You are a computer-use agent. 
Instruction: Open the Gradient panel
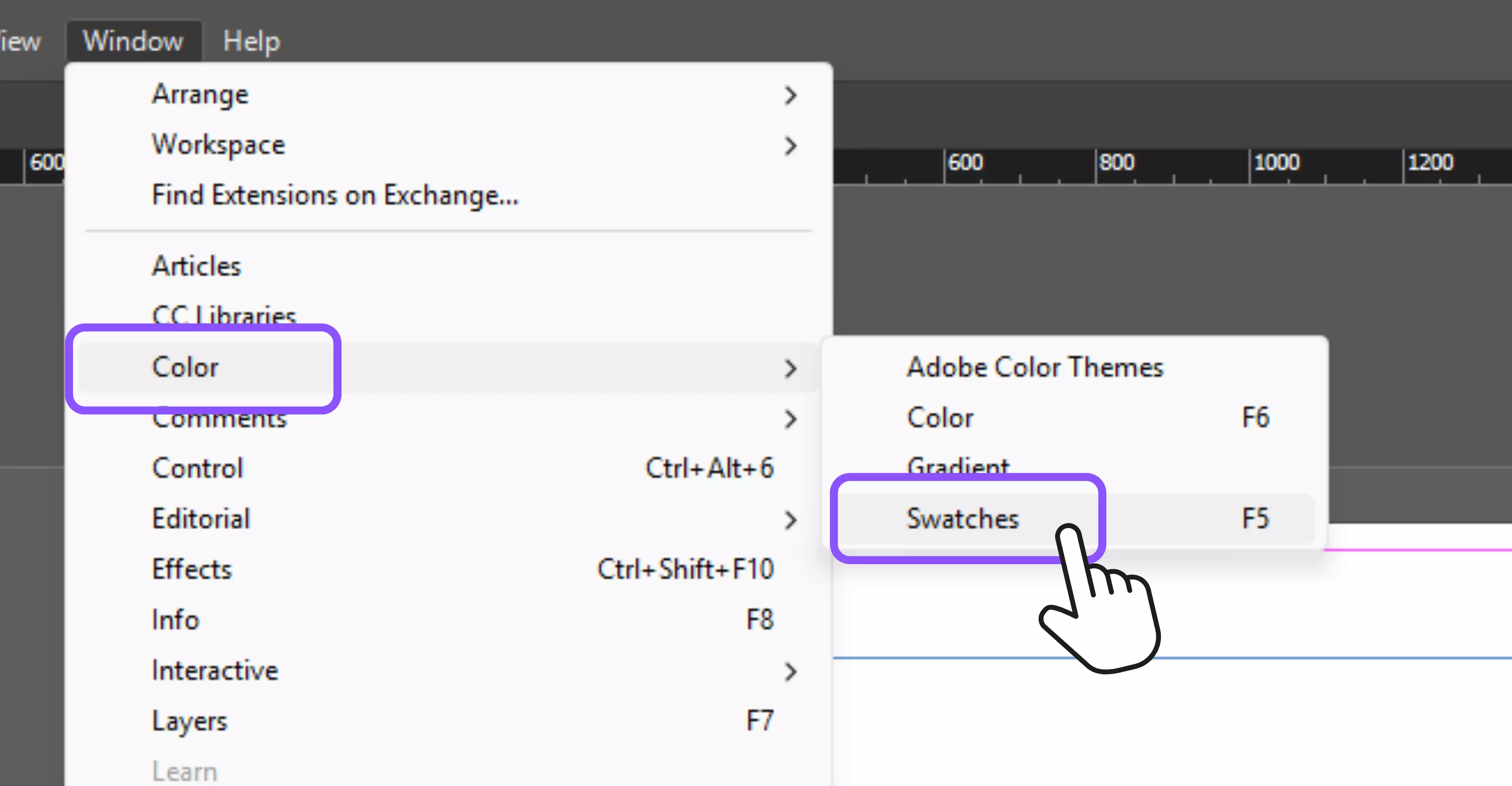(958, 465)
